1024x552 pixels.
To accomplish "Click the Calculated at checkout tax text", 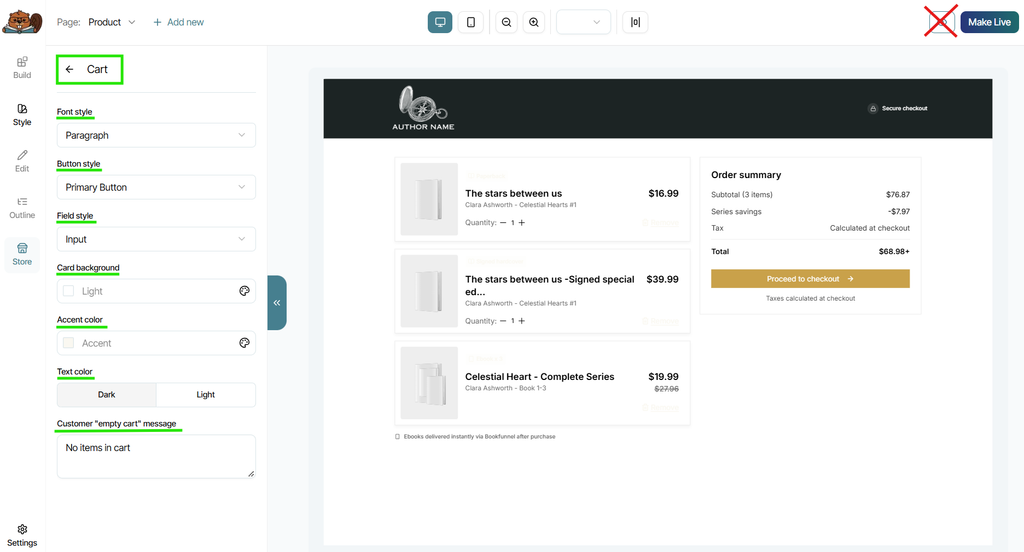I will [x=869, y=228].
